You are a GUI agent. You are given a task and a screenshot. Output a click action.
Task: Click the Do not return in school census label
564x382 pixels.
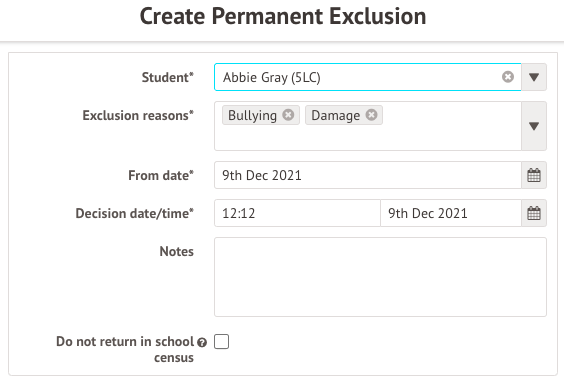point(125,349)
